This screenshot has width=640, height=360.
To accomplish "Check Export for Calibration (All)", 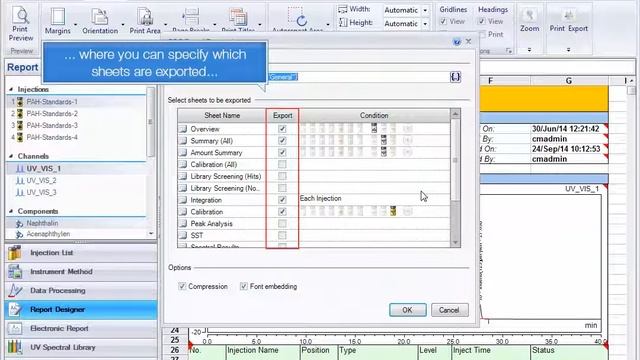I will coord(282,164).
